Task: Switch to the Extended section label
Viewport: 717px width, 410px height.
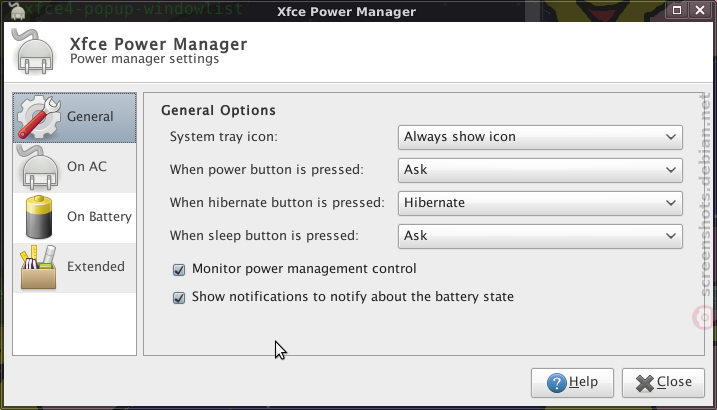Action: click(96, 266)
